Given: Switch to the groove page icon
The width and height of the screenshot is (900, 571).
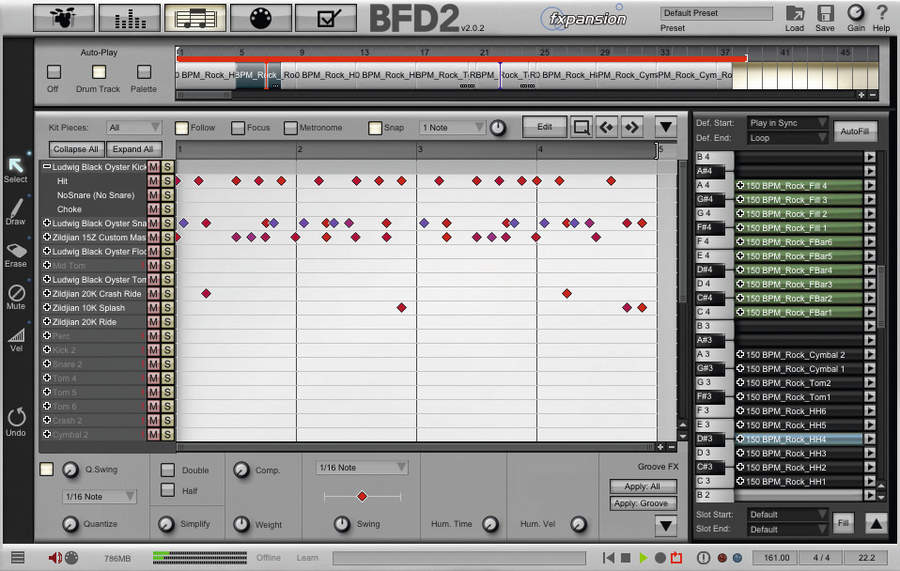Looking at the screenshot, I should coord(195,18).
